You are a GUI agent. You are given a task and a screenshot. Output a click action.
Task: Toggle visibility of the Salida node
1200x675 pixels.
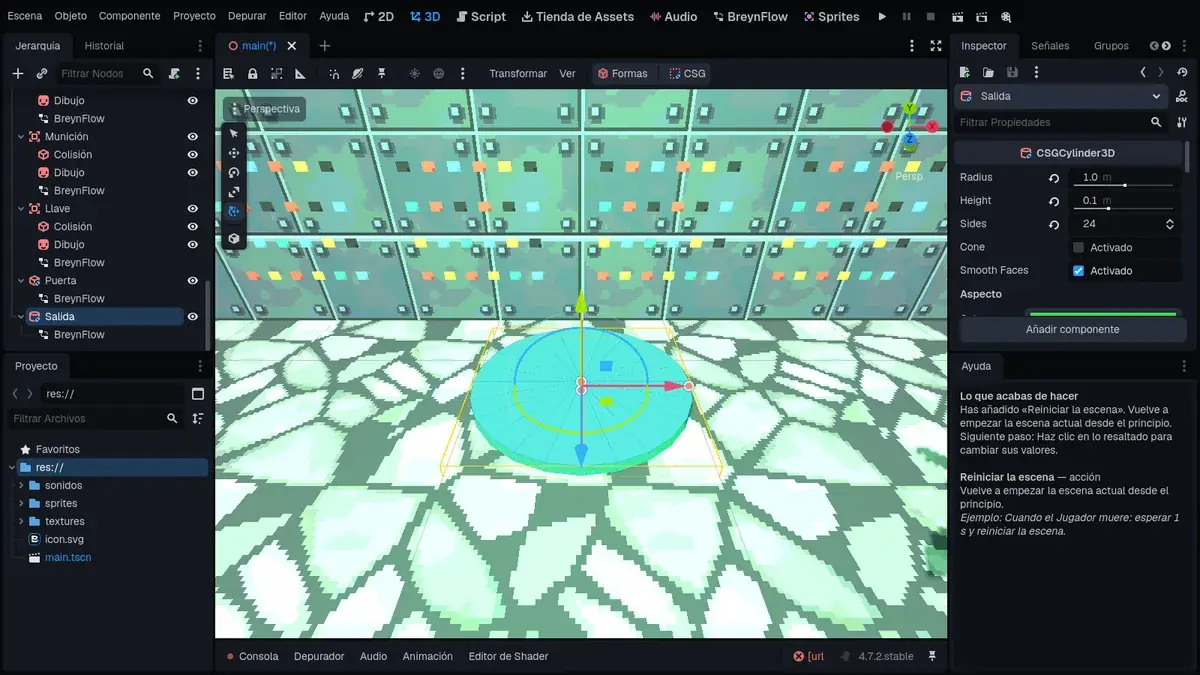(193, 317)
